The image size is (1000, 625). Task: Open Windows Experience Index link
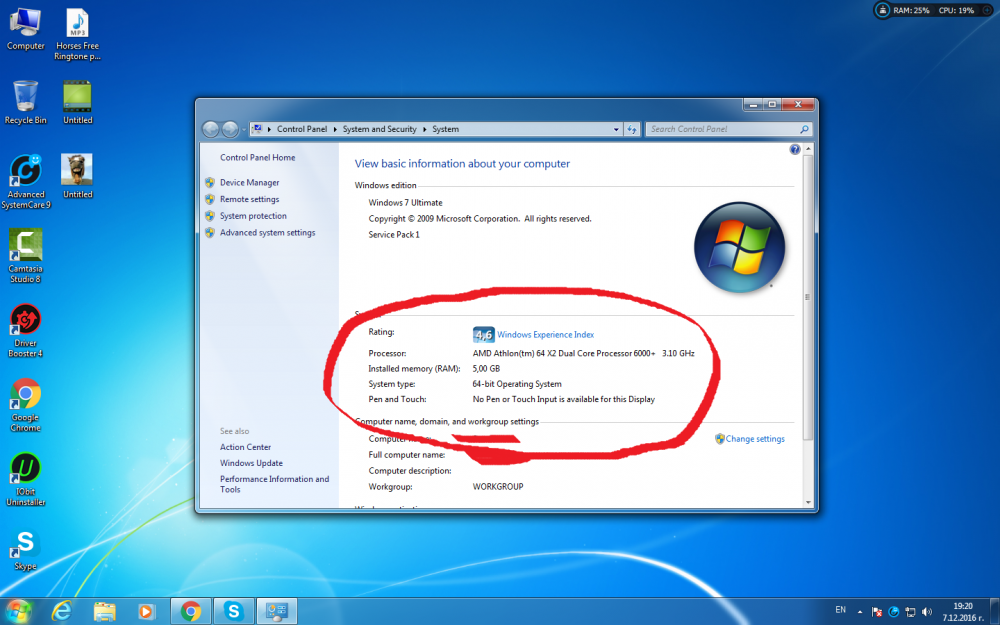(x=545, y=334)
